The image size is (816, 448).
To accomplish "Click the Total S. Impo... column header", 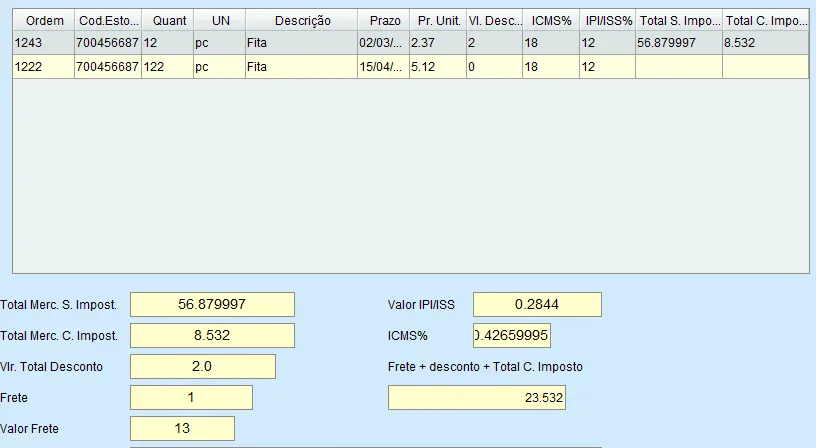I will click(x=679, y=21).
